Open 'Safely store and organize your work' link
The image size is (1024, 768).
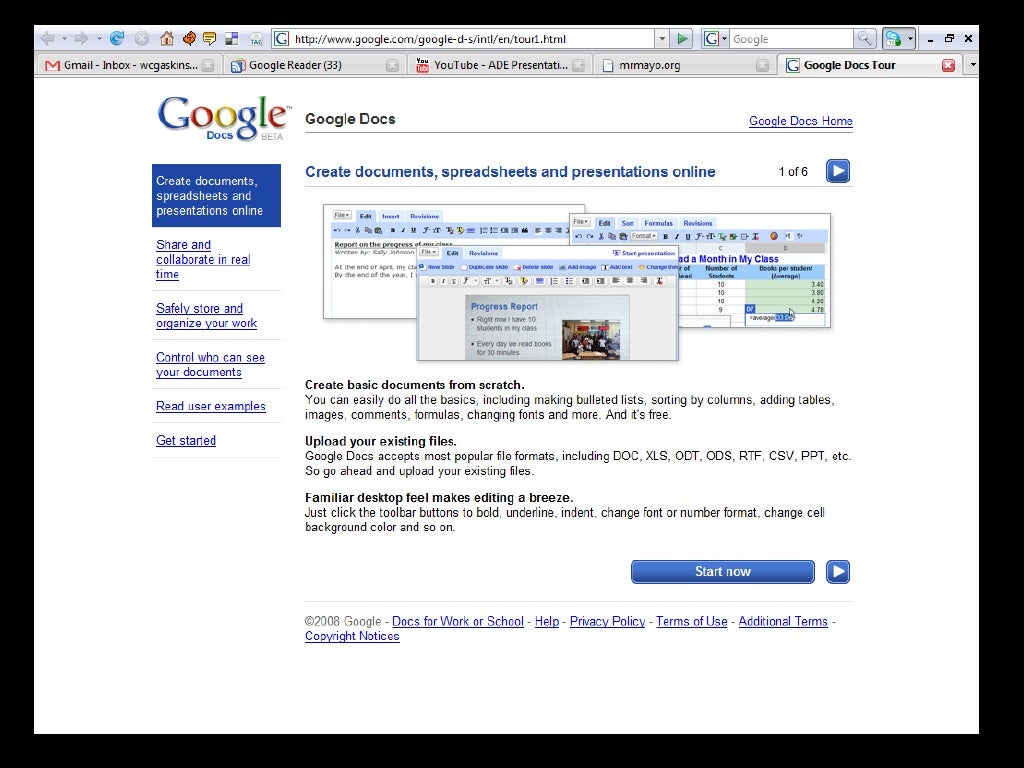[x=206, y=315]
